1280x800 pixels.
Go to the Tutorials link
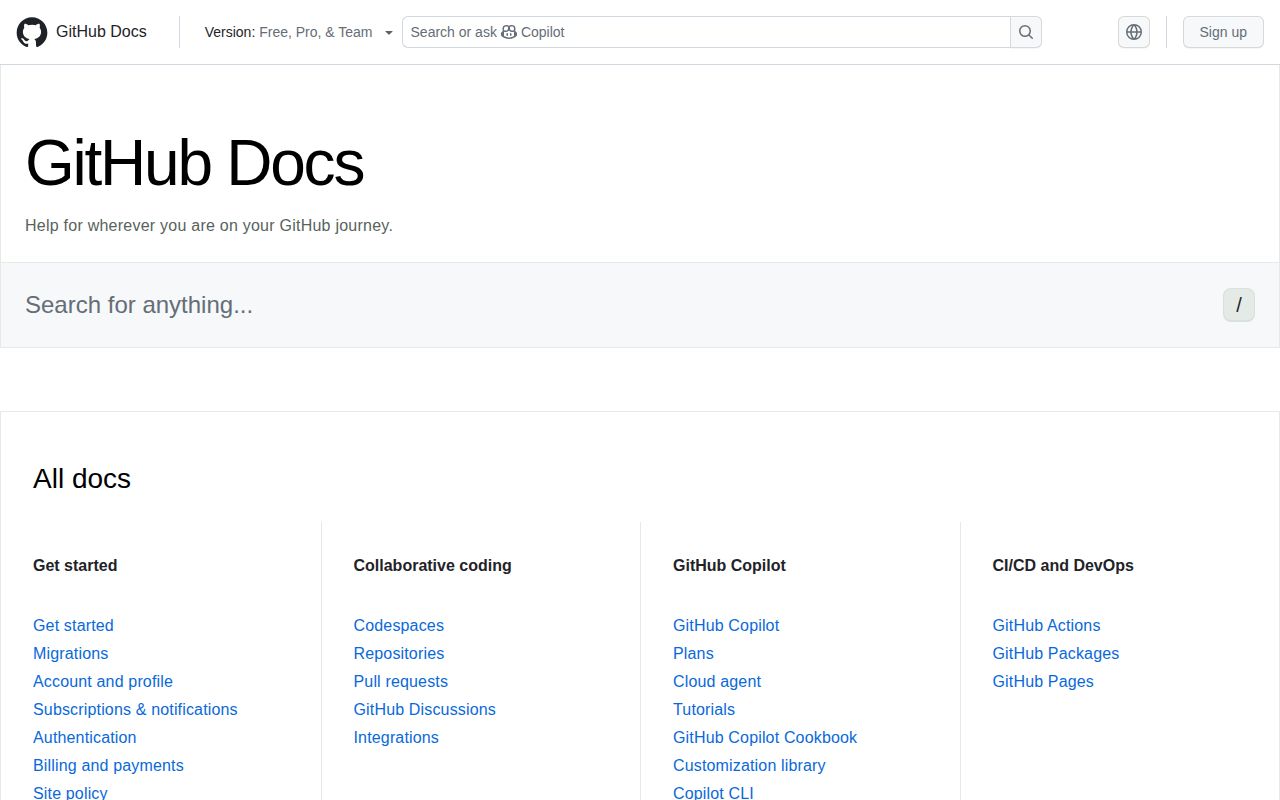703,709
